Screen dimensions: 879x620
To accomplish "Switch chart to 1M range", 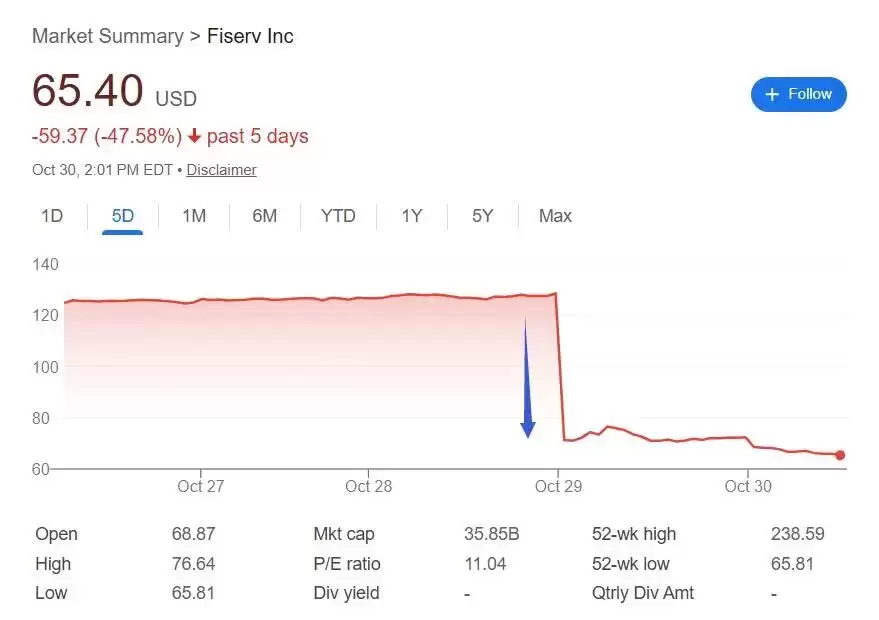I will point(194,216).
